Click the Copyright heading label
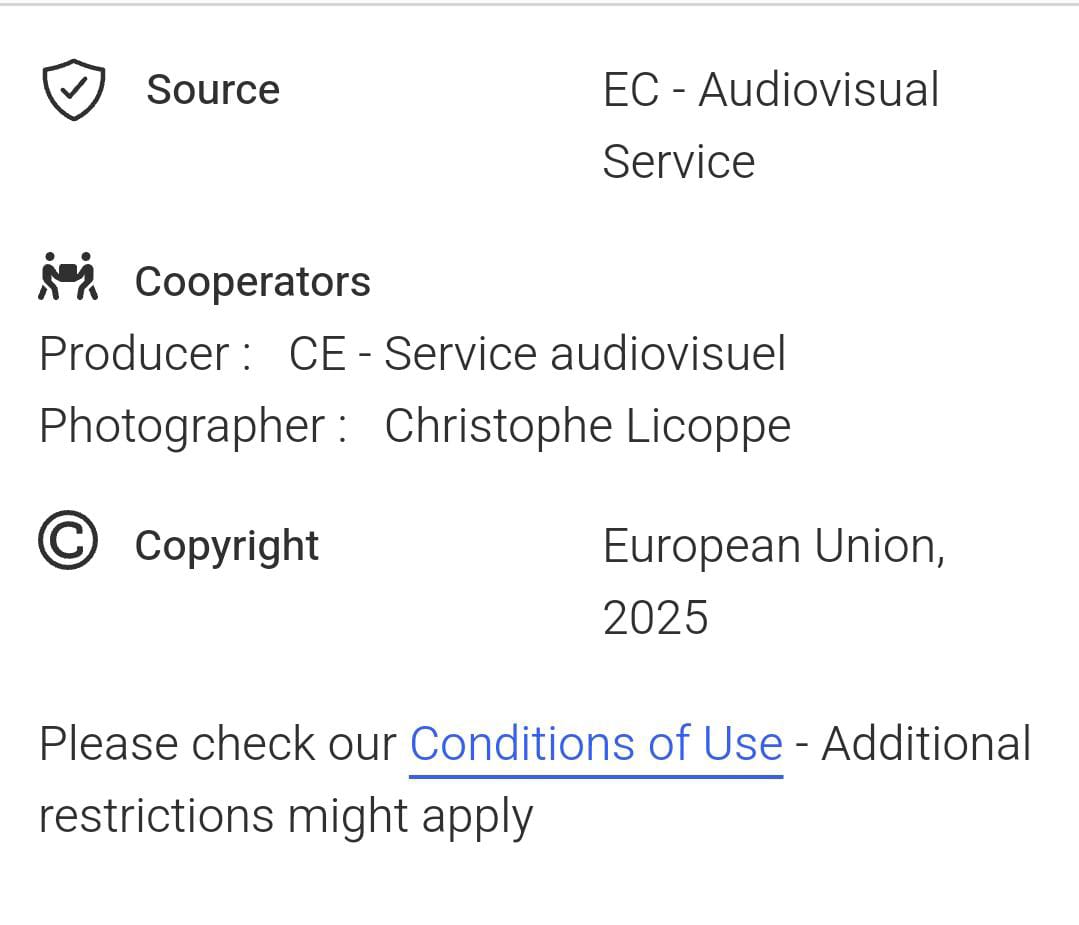Viewport: 1079px width, 925px height. (x=227, y=546)
